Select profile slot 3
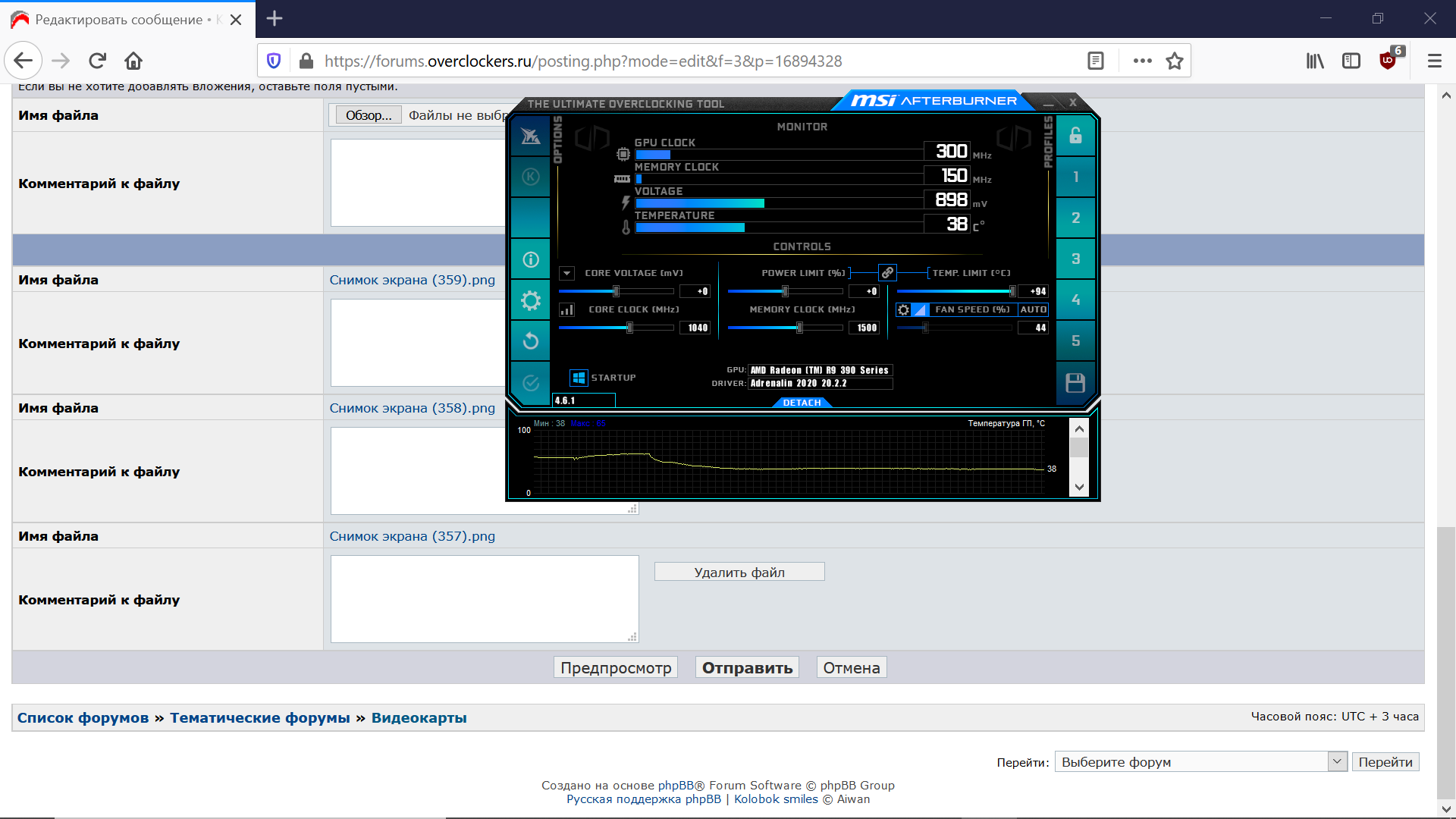1456x819 pixels. pyautogui.click(x=1075, y=259)
